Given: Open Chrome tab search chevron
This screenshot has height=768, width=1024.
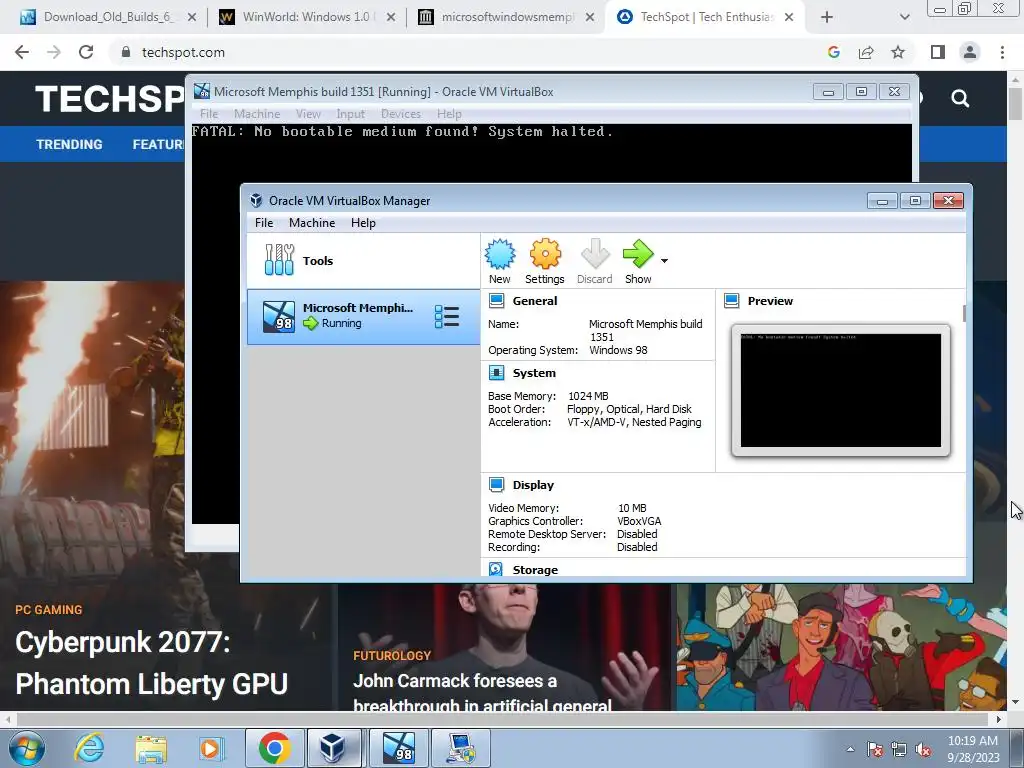Looking at the screenshot, I should click(904, 17).
